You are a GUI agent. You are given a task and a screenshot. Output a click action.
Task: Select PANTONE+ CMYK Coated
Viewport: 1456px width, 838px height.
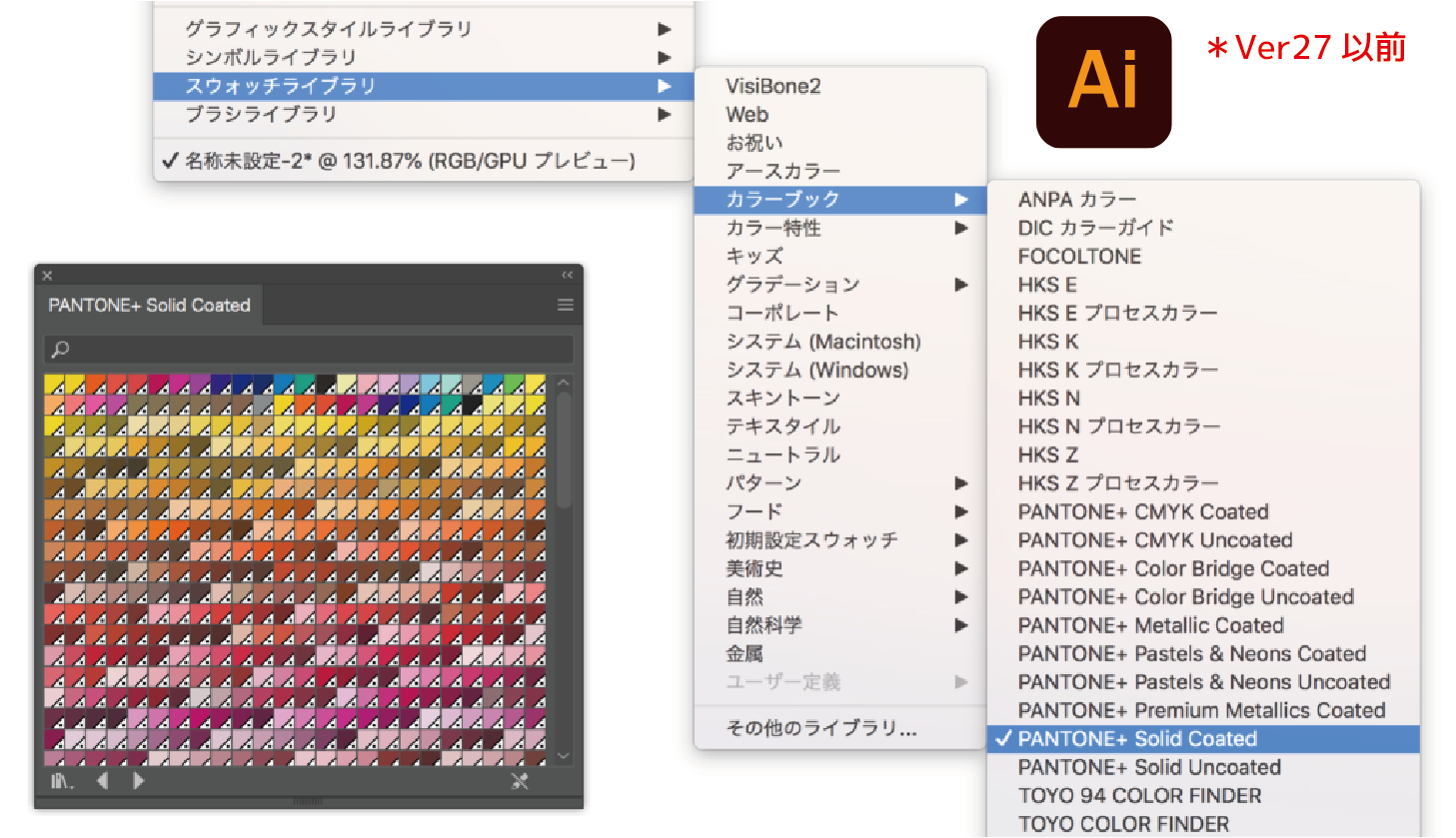[x=1203, y=511]
